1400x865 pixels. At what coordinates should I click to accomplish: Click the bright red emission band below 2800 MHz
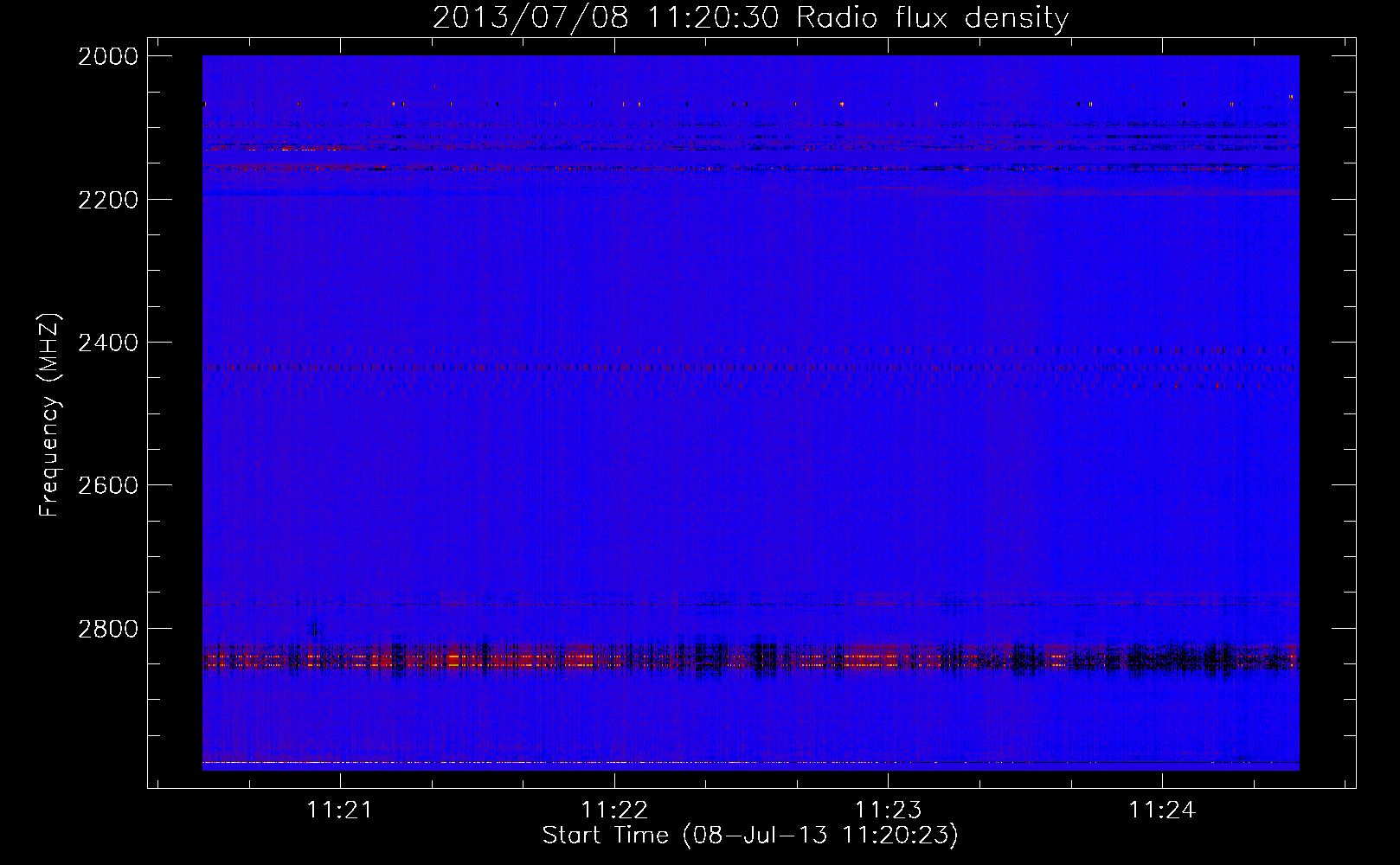click(x=750, y=657)
